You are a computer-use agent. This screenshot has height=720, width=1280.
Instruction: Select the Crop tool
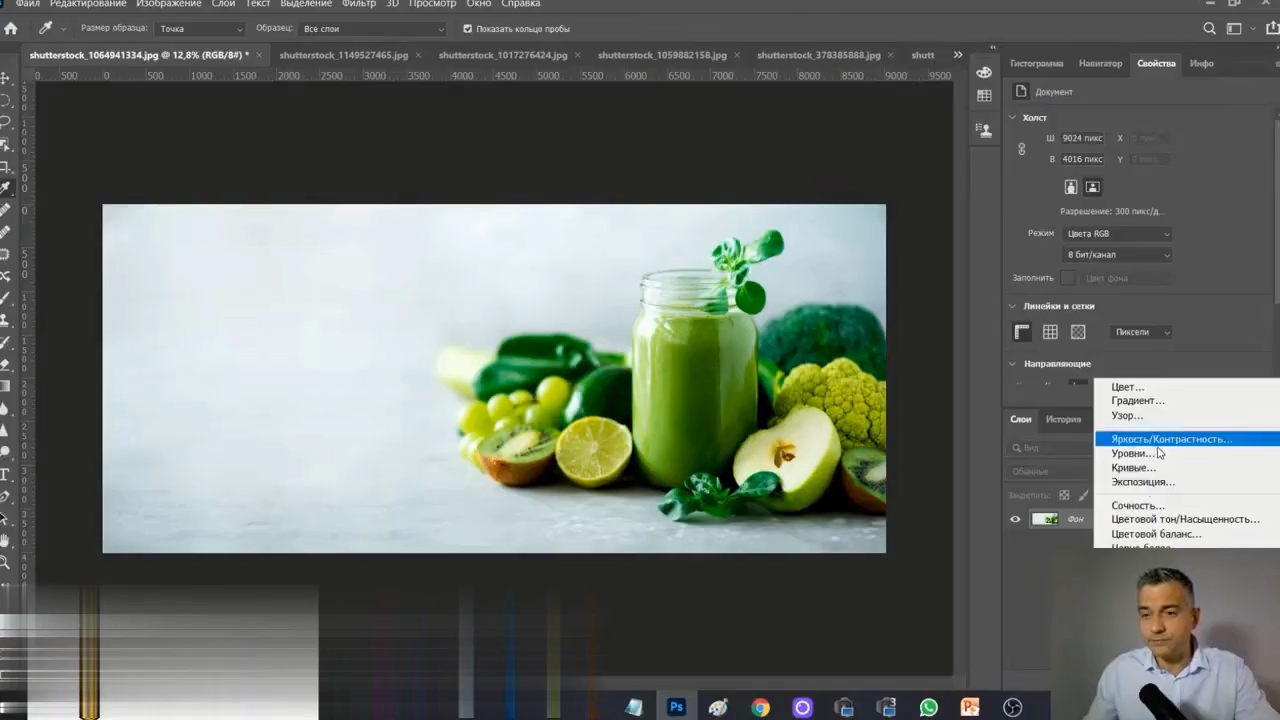[x=5, y=166]
